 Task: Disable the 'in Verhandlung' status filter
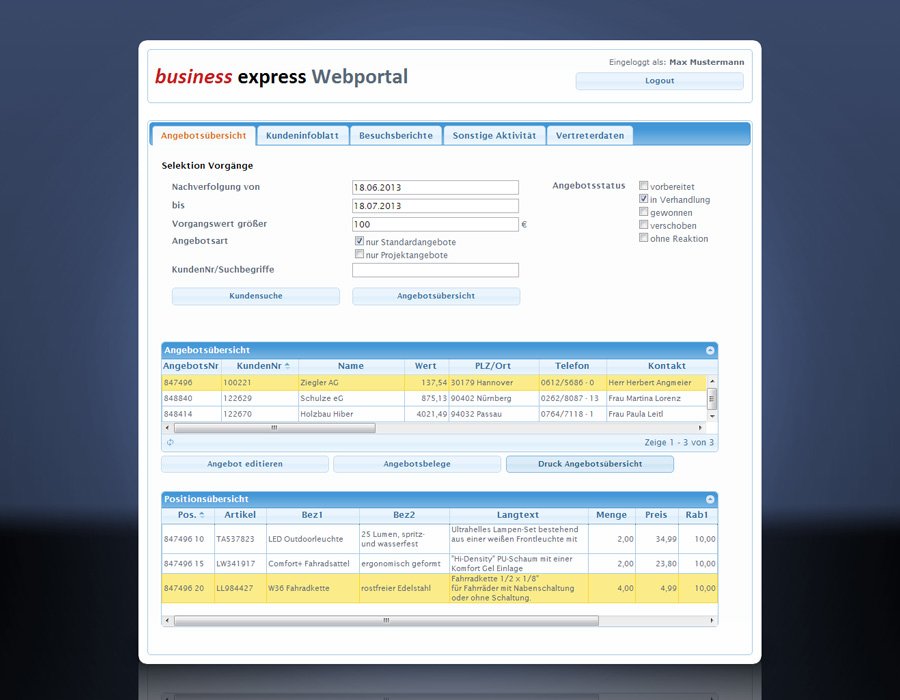(x=643, y=198)
